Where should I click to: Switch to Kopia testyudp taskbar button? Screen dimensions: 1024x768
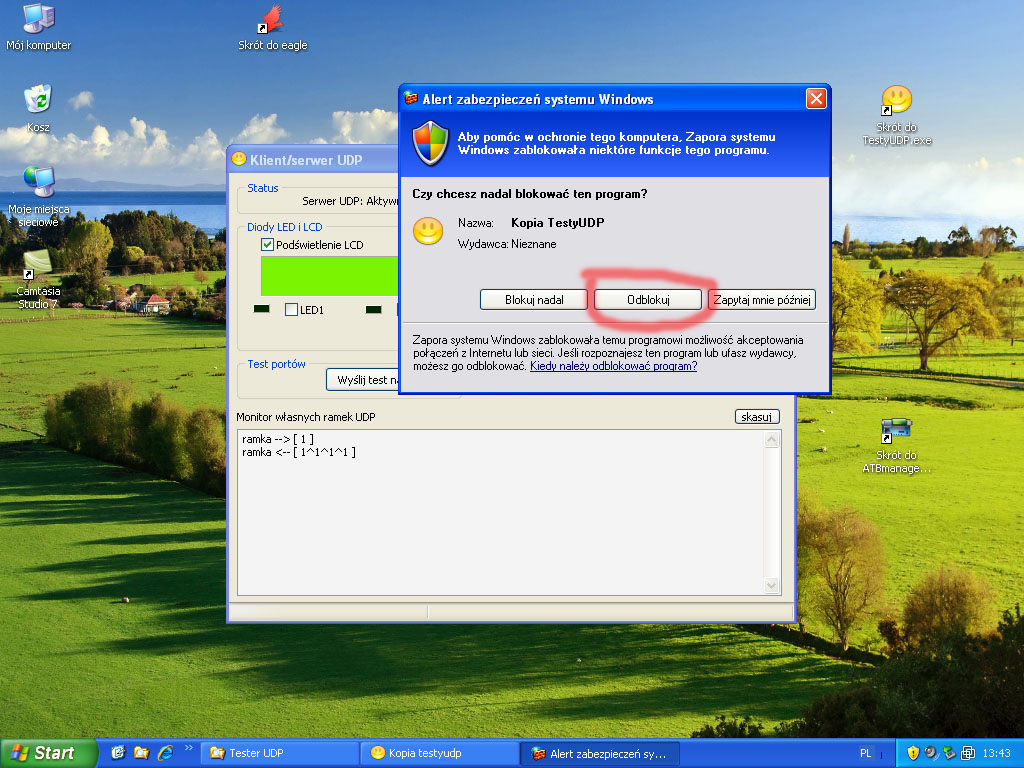pos(440,753)
